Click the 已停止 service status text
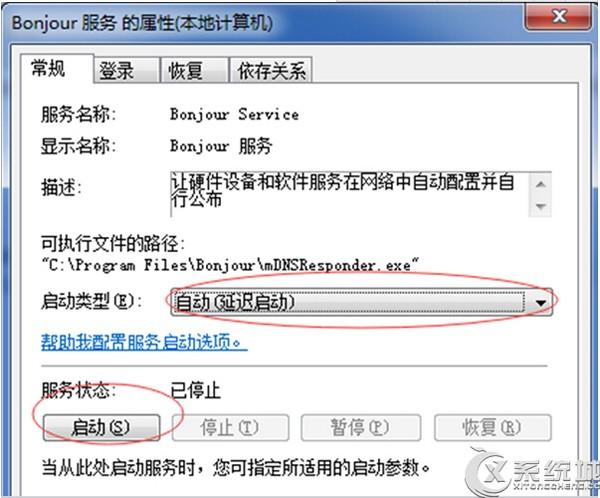This screenshot has height=498, width=600. [x=196, y=391]
